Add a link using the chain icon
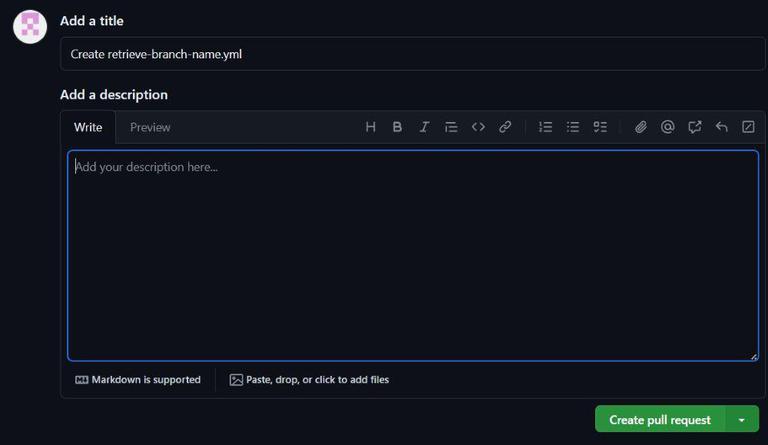768x445 pixels. click(x=505, y=127)
